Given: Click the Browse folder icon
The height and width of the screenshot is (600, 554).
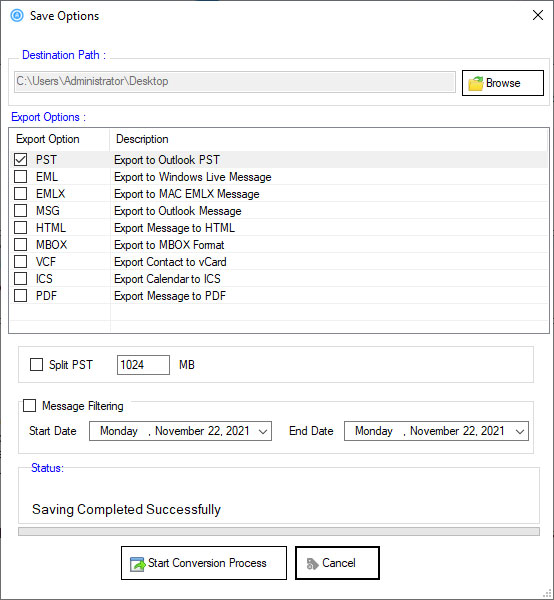Looking at the screenshot, I should (476, 83).
